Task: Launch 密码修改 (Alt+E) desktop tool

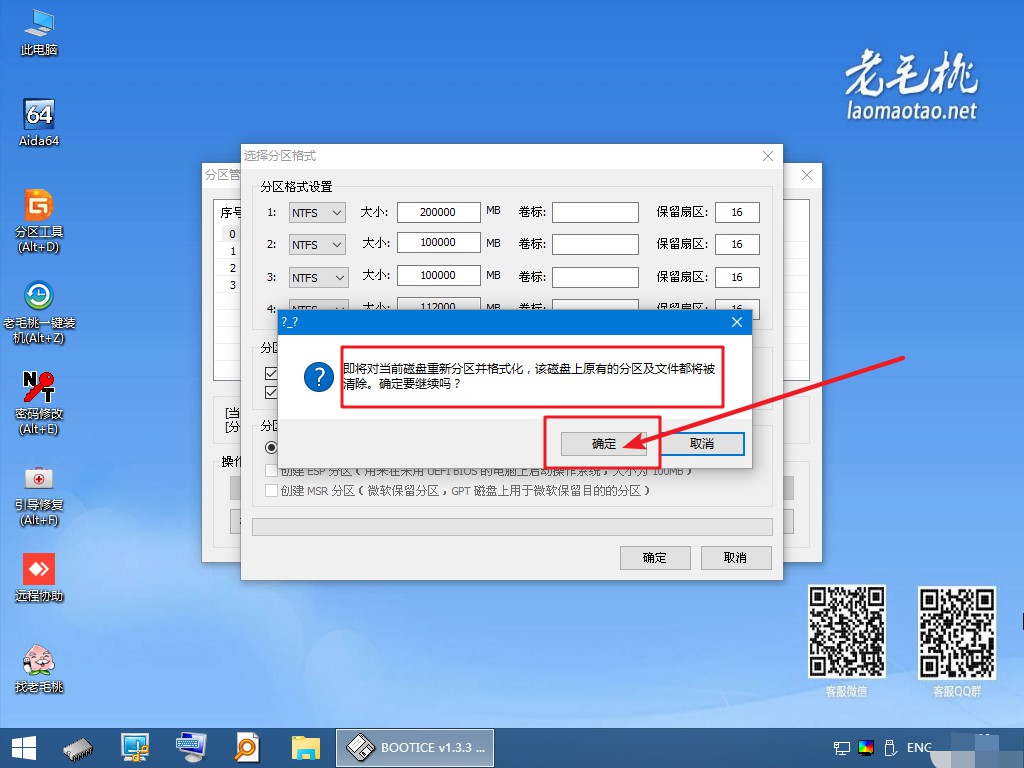Action: coord(39,403)
